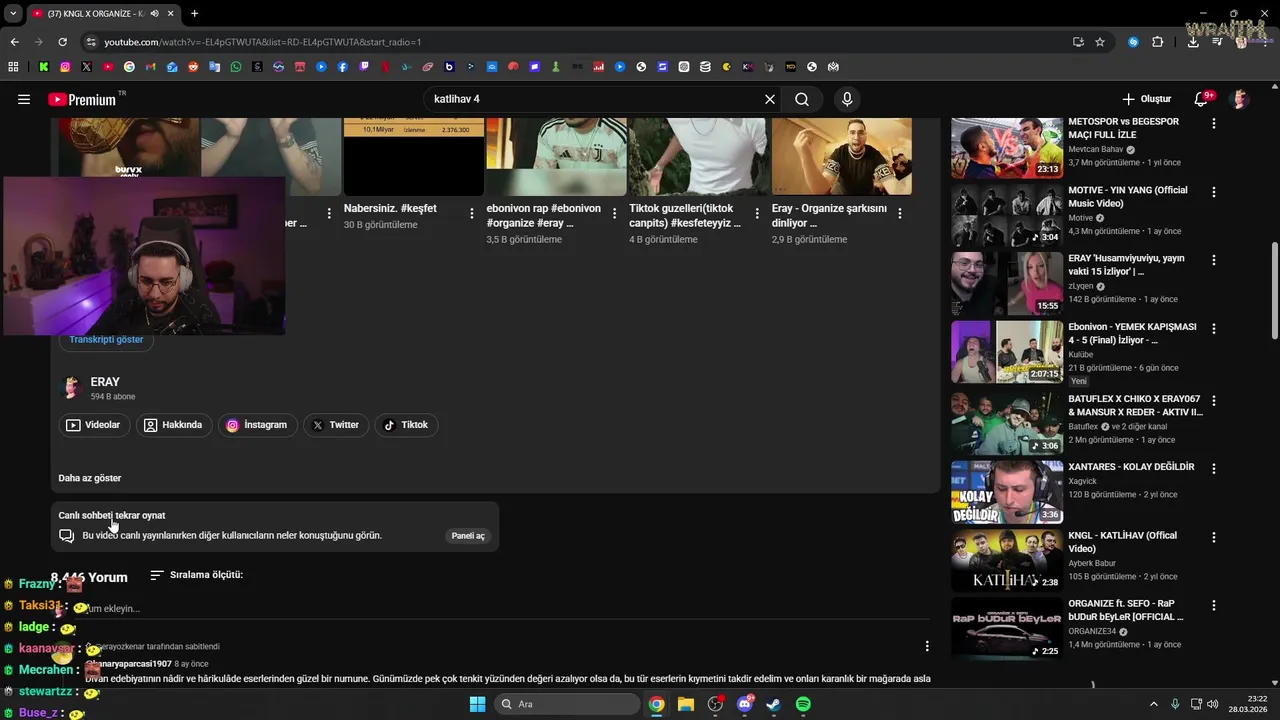Viewport: 1280px width, 720px height.
Task: Open the tab search dropdown arrow
Action: coord(12,13)
